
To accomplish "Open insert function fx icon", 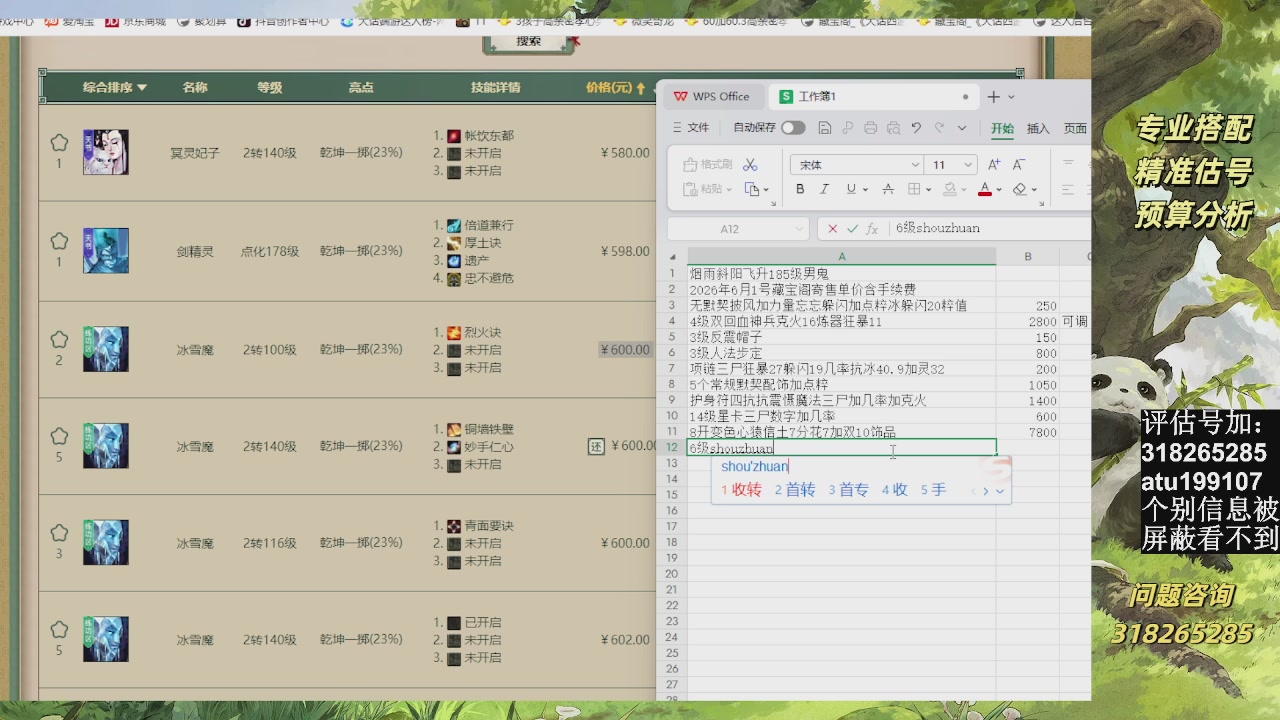I will pyautogui.click(x=873, y=229).
